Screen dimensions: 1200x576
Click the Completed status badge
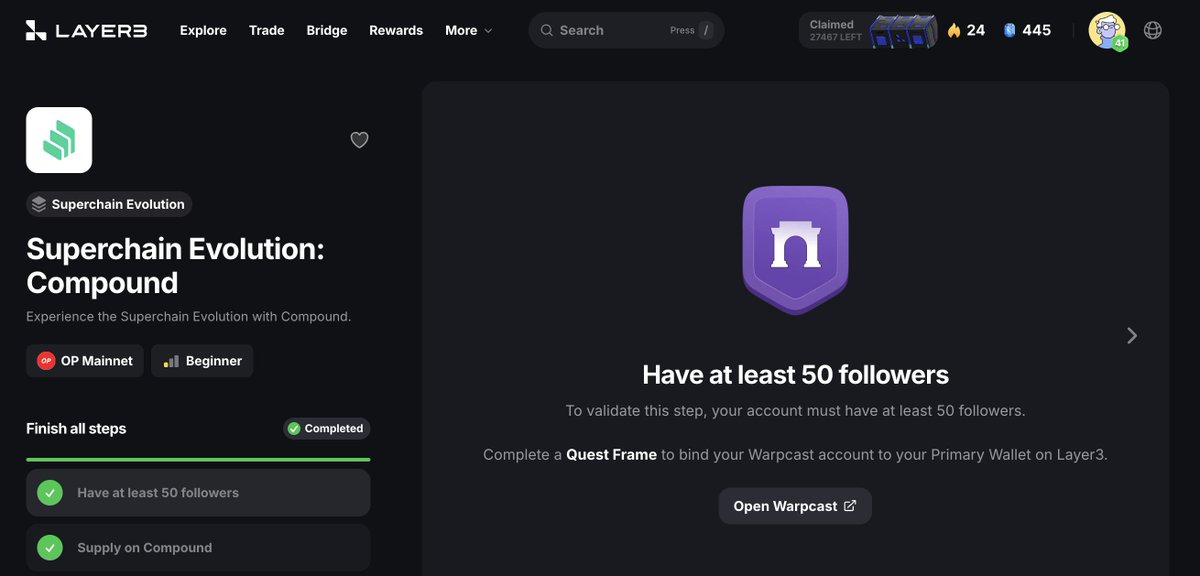pos(326,428)
